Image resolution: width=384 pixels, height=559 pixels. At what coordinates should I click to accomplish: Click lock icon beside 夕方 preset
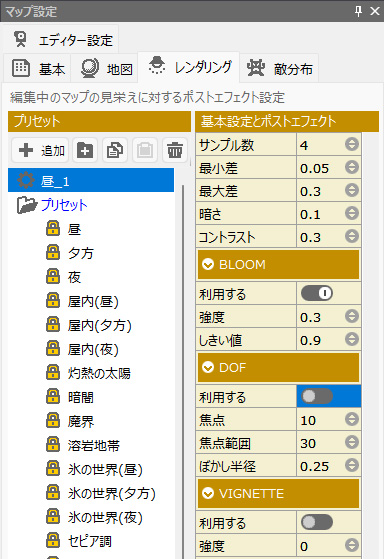(x=53, y=252)
